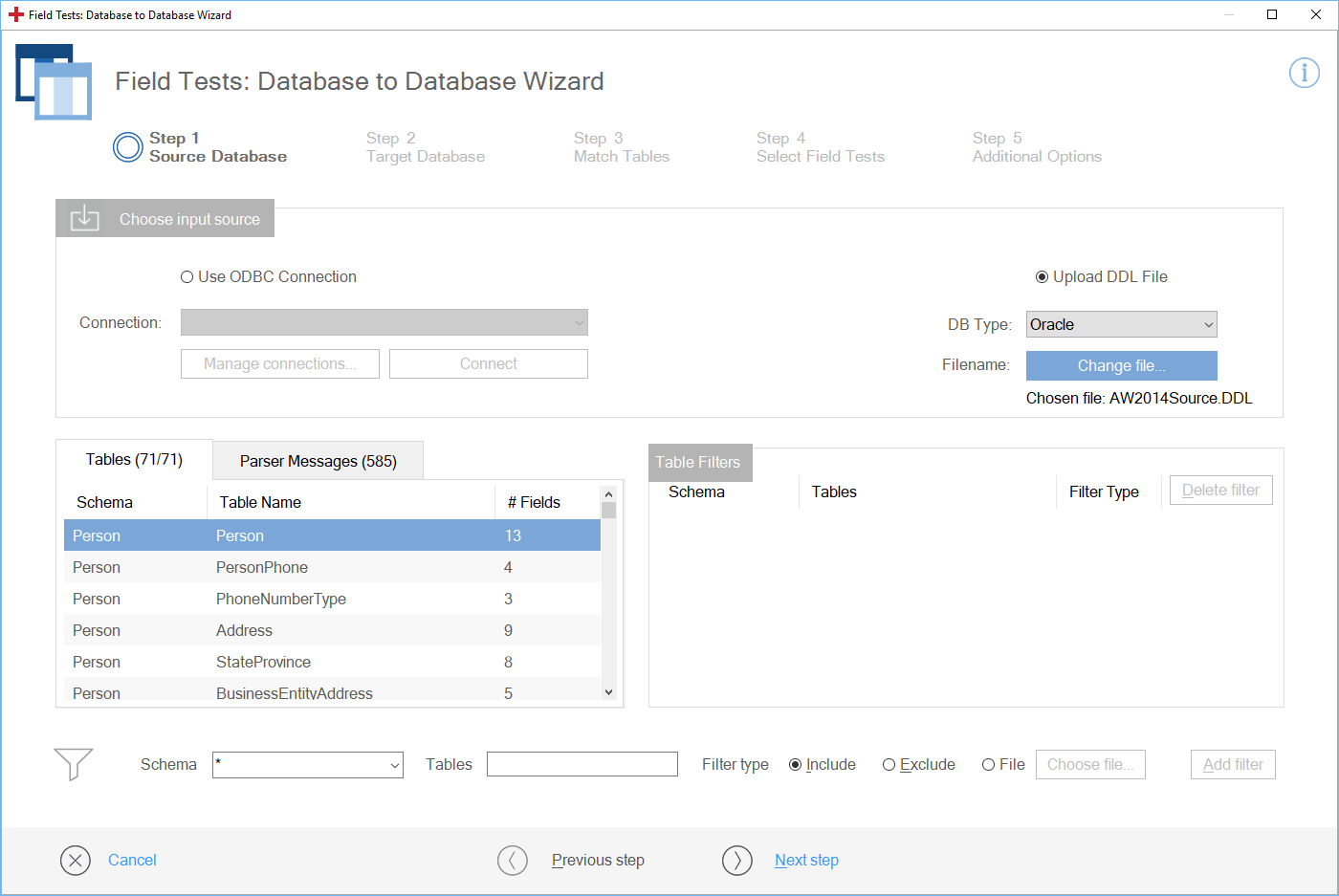This screenshot has width=1339, height=896.
Task: Open the DB Type Oracle dropdown
Action: (1121, 325)
